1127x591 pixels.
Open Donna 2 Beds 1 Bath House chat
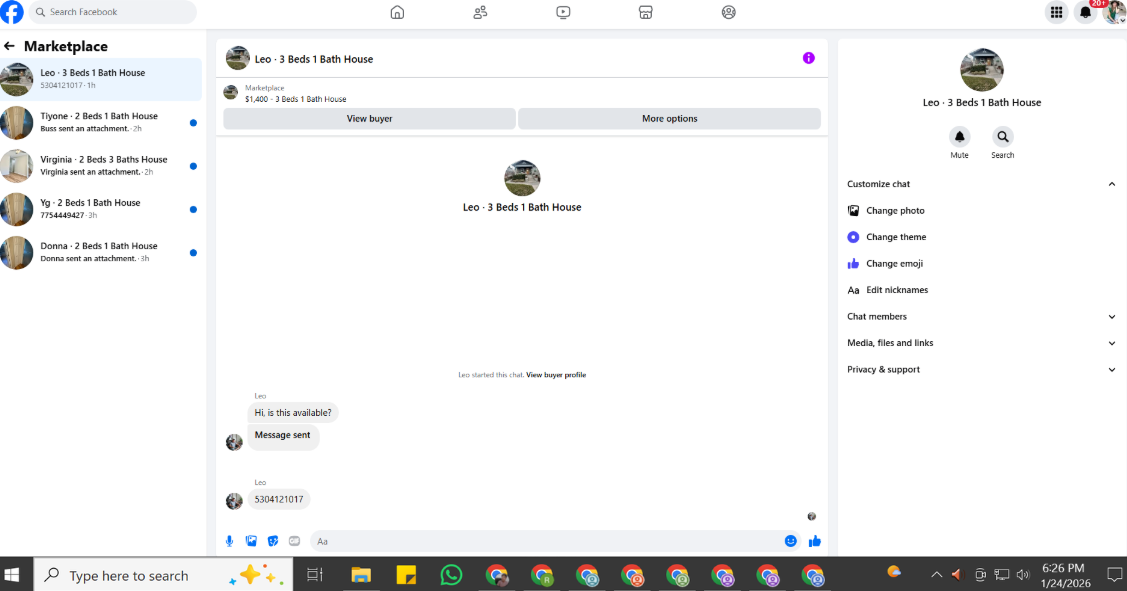pos(101,252)
